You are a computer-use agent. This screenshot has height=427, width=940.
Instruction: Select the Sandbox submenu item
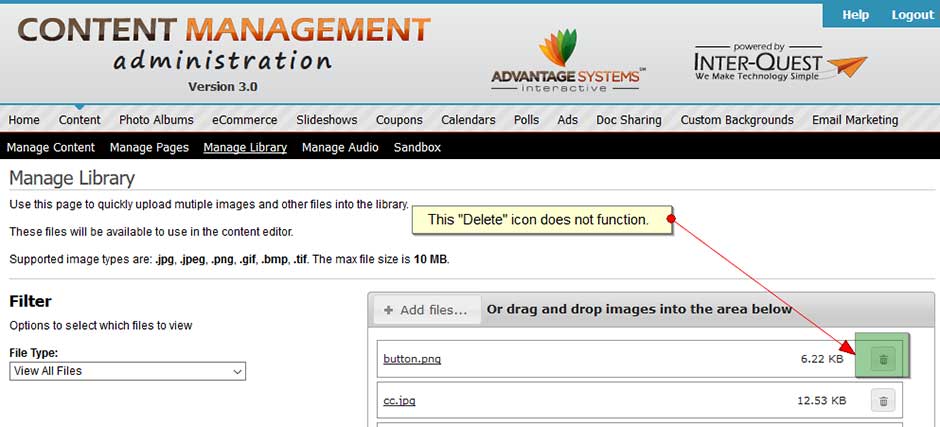(417, 147)
